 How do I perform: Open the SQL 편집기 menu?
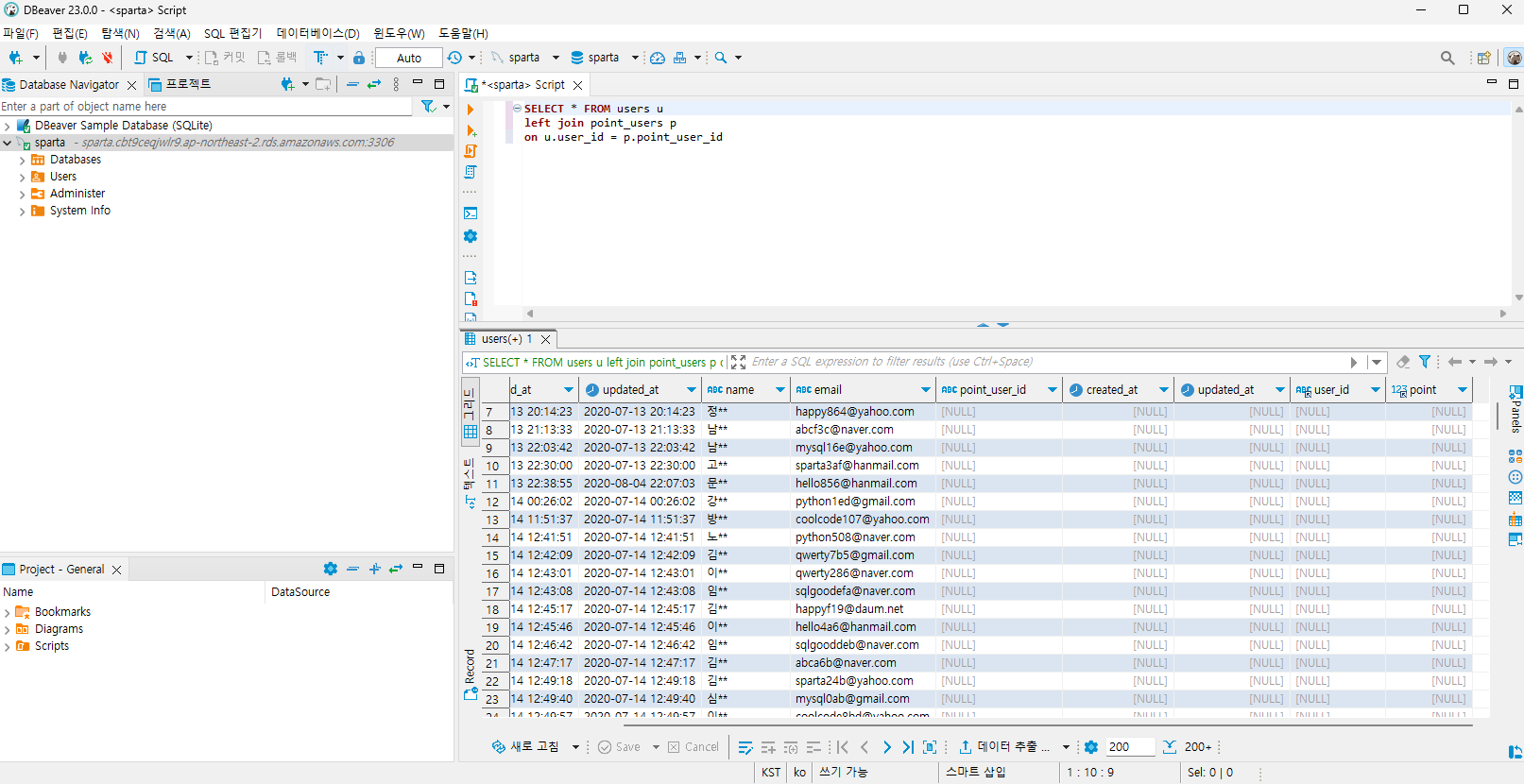(232, 33)
